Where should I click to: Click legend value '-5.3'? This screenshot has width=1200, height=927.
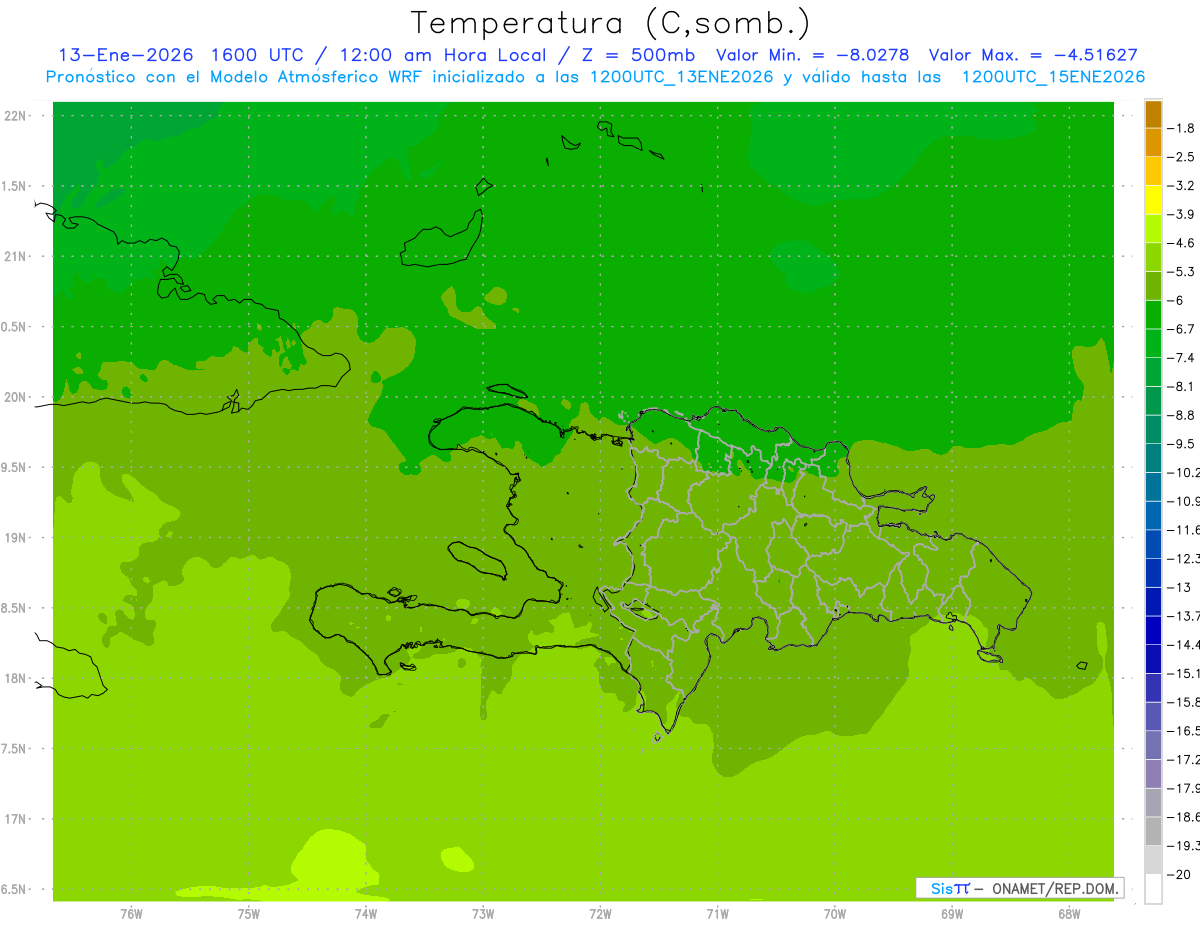point(1182,272)
